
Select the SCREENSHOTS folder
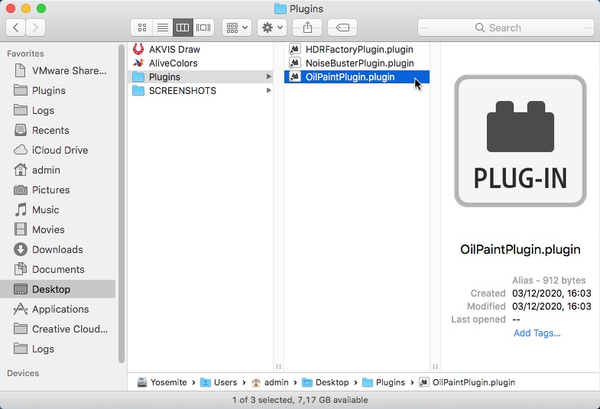pos(200,91)
